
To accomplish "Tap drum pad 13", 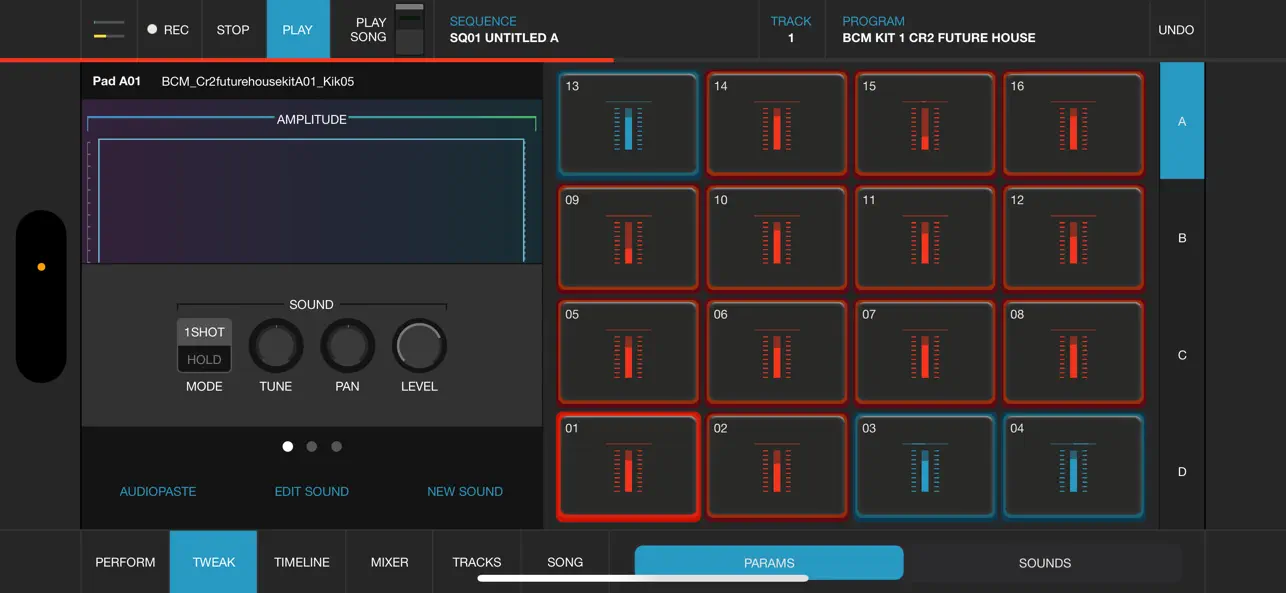I will (628, 123).
